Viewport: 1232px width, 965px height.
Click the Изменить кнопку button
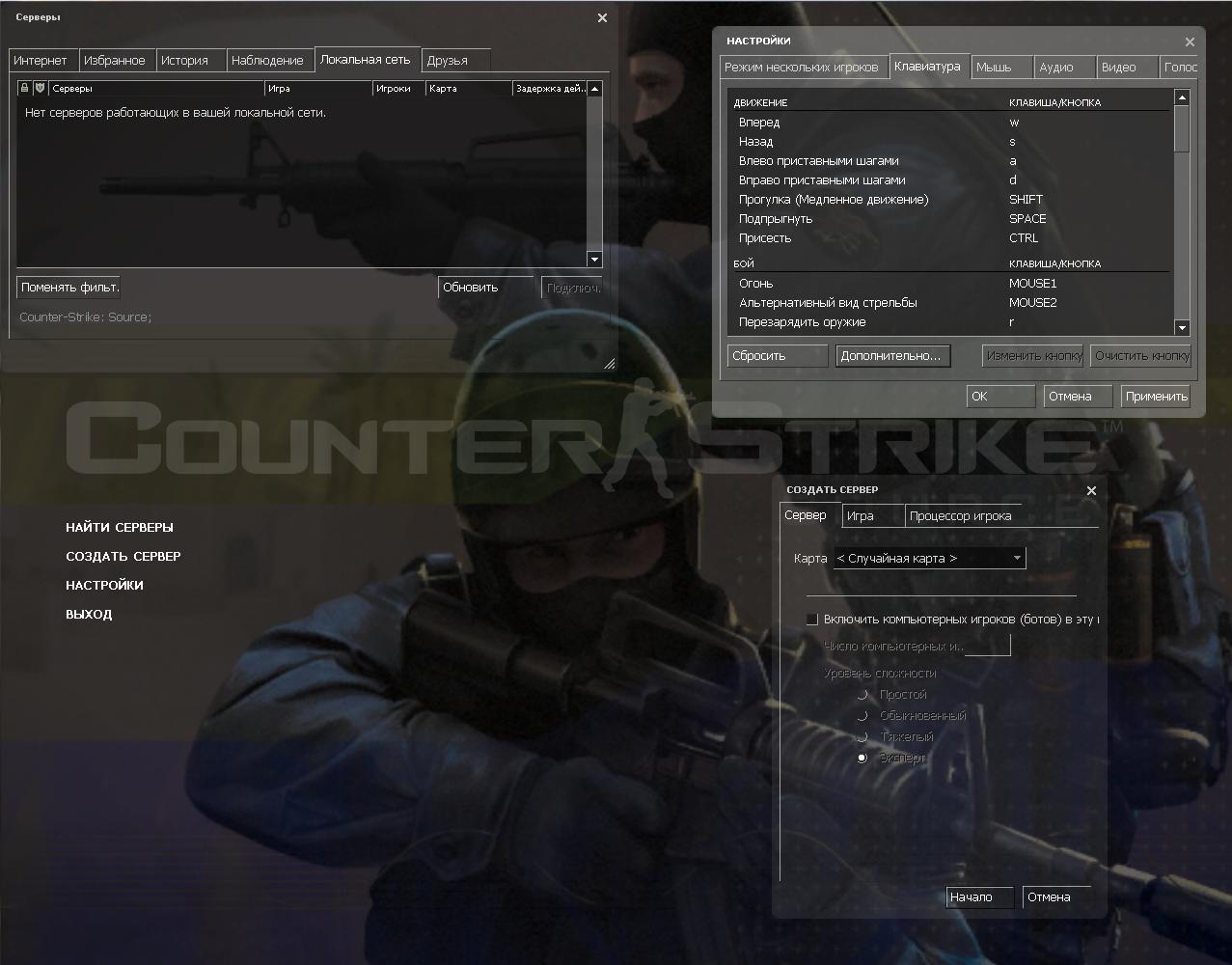click(1033, 355)
